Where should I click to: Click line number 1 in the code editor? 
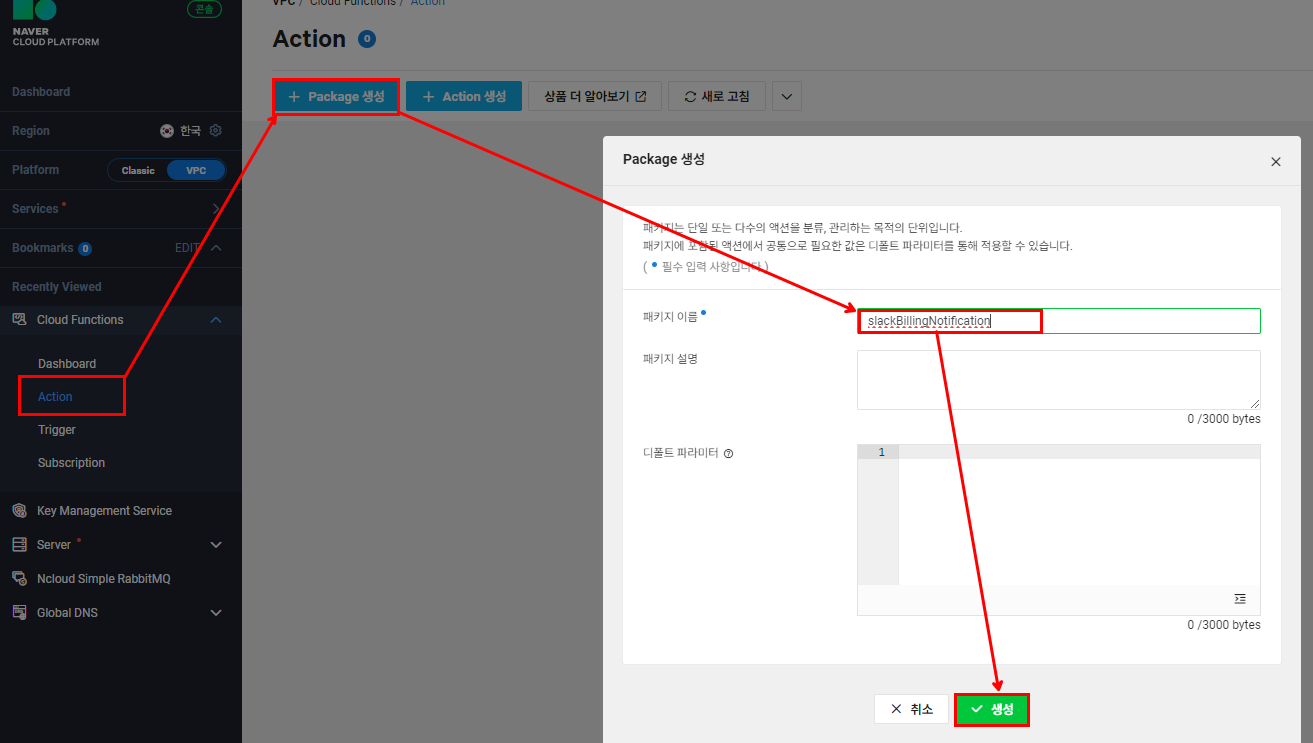(x=881, y=453)
